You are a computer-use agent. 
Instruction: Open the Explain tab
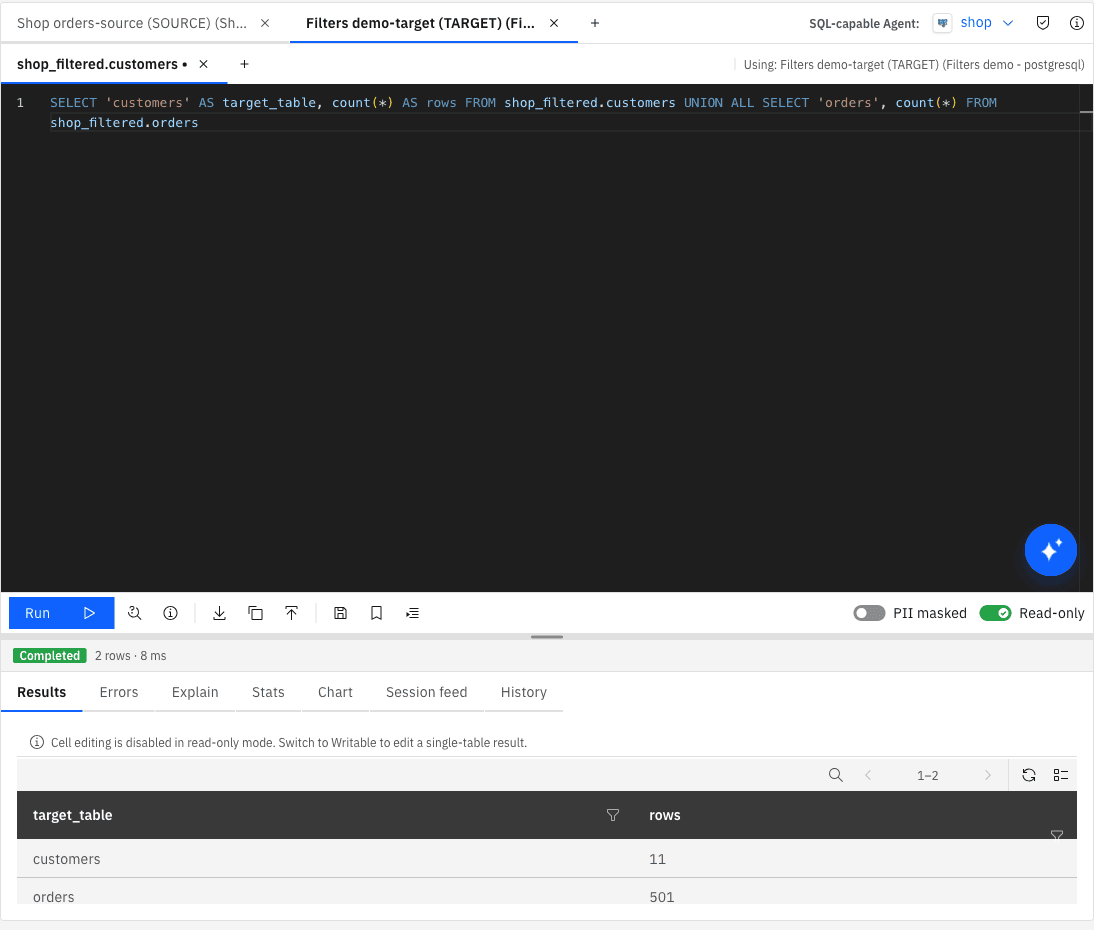tap(195, 692)
